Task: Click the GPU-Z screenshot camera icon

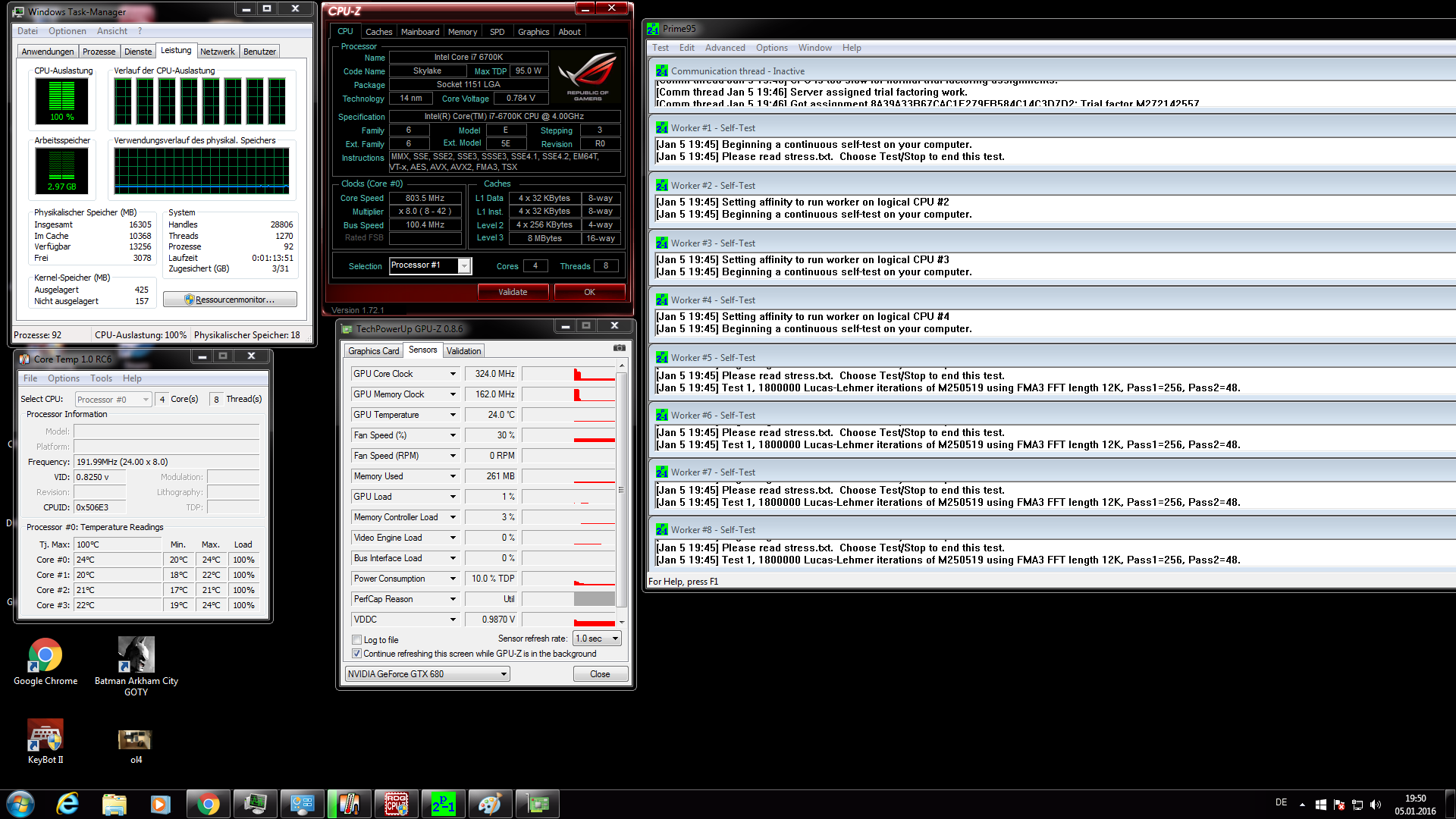Action: [x=619, y=348]
